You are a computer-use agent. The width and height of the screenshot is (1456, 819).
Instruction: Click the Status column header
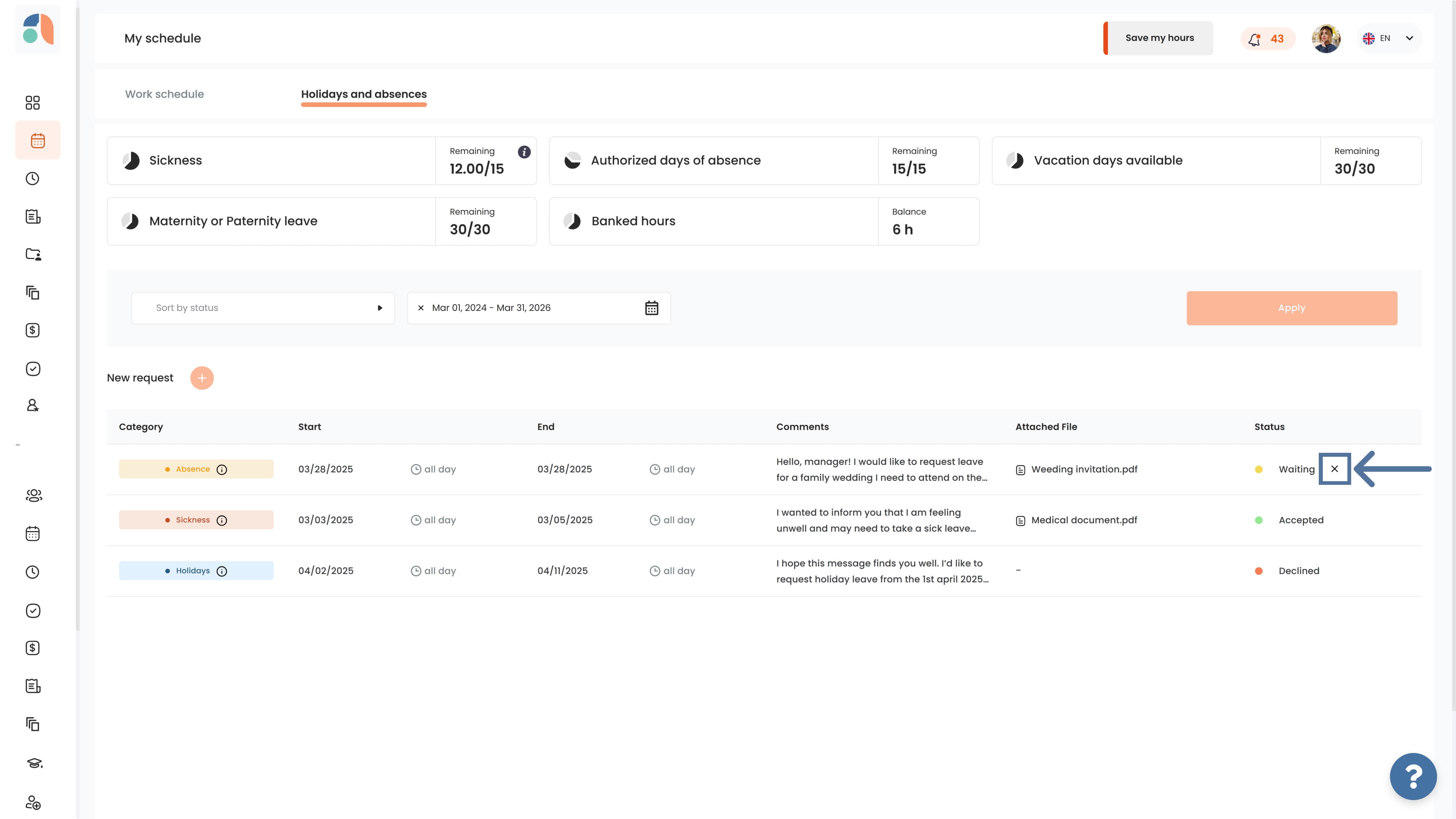[1270, 427]
